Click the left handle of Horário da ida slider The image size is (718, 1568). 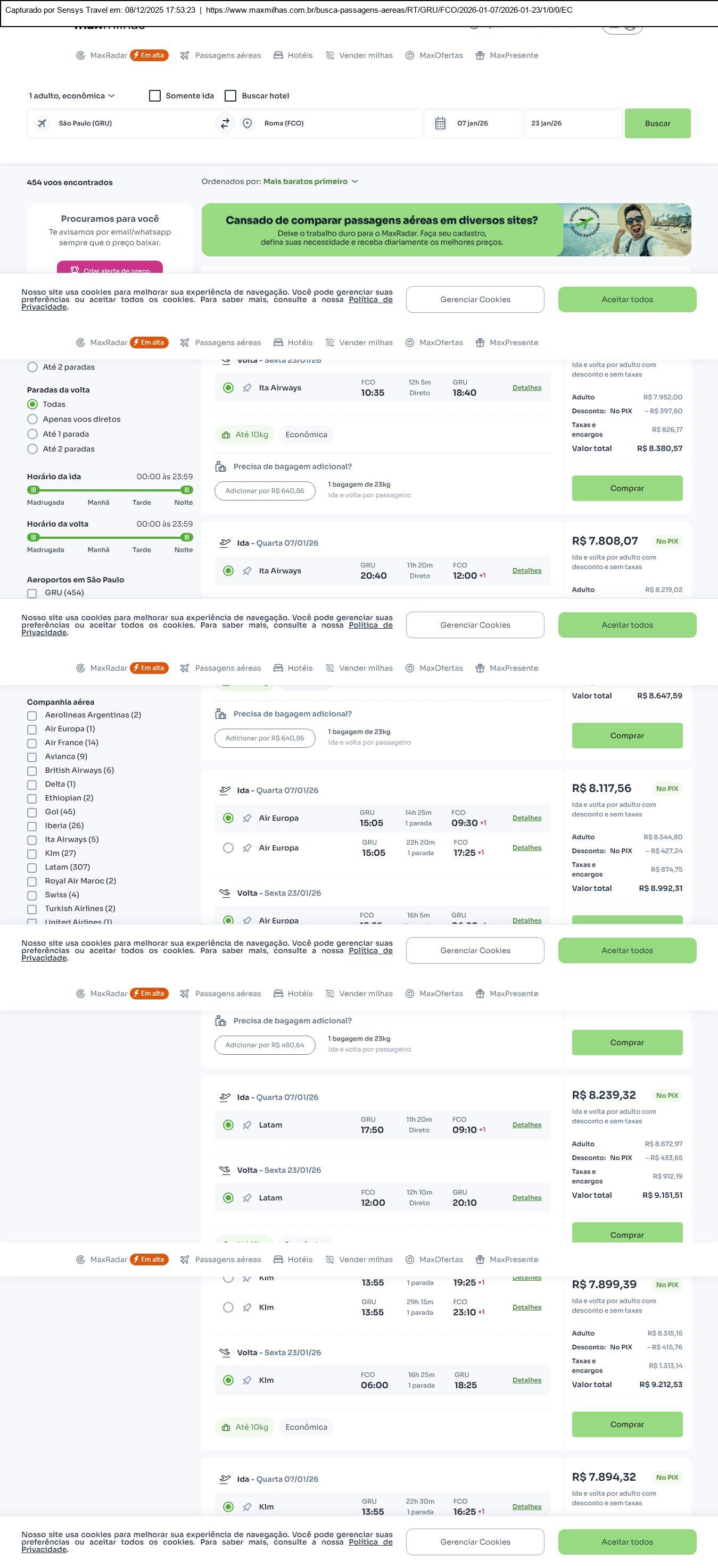[34, 490]
